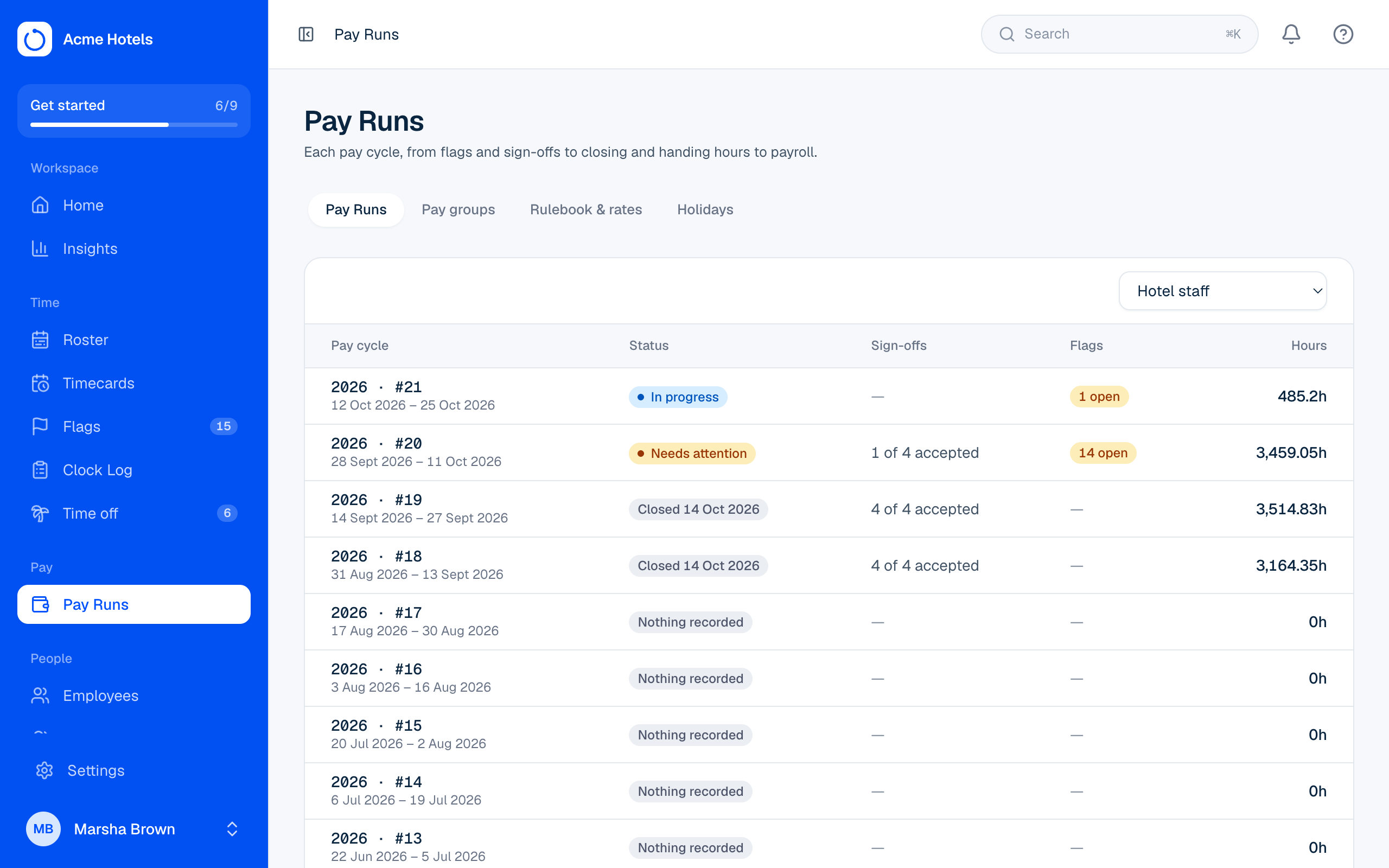Focus the Search input field
Image resolution: width=1389 pixels, height=868 pixels.
(1119, 34)
